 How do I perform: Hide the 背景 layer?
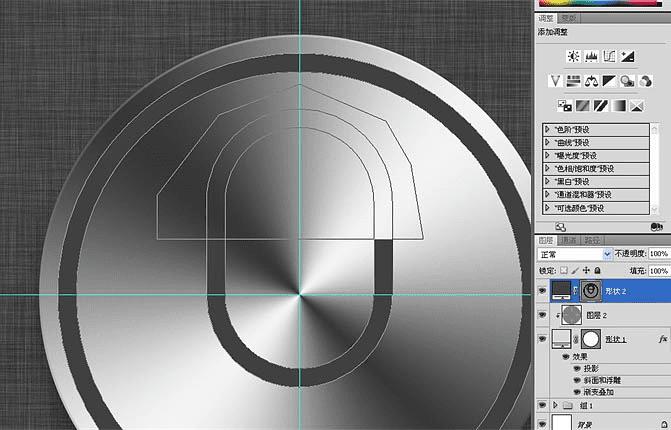point(542,424)
